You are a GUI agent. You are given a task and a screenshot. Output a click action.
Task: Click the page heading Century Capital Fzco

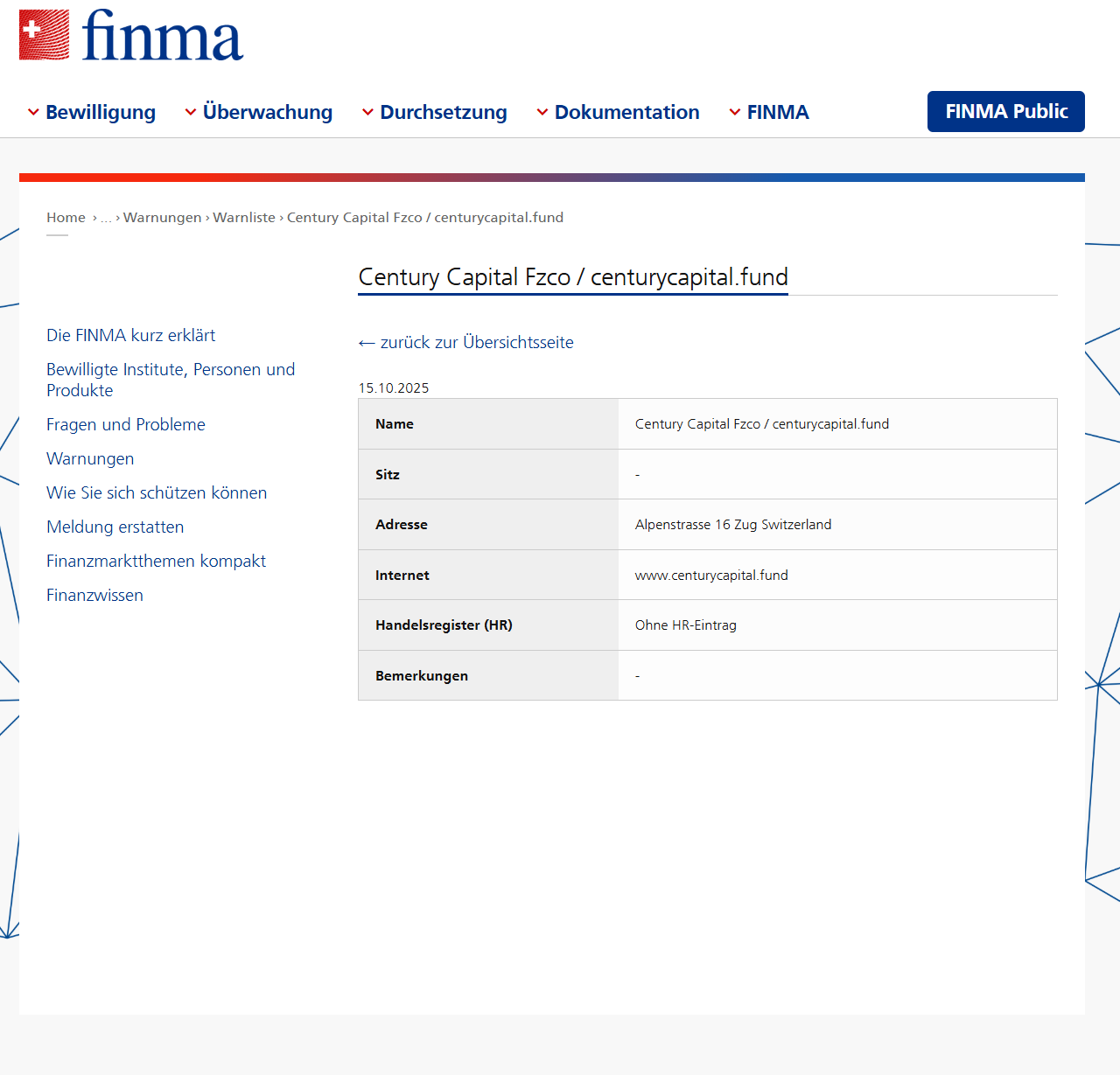coord(573,277)
